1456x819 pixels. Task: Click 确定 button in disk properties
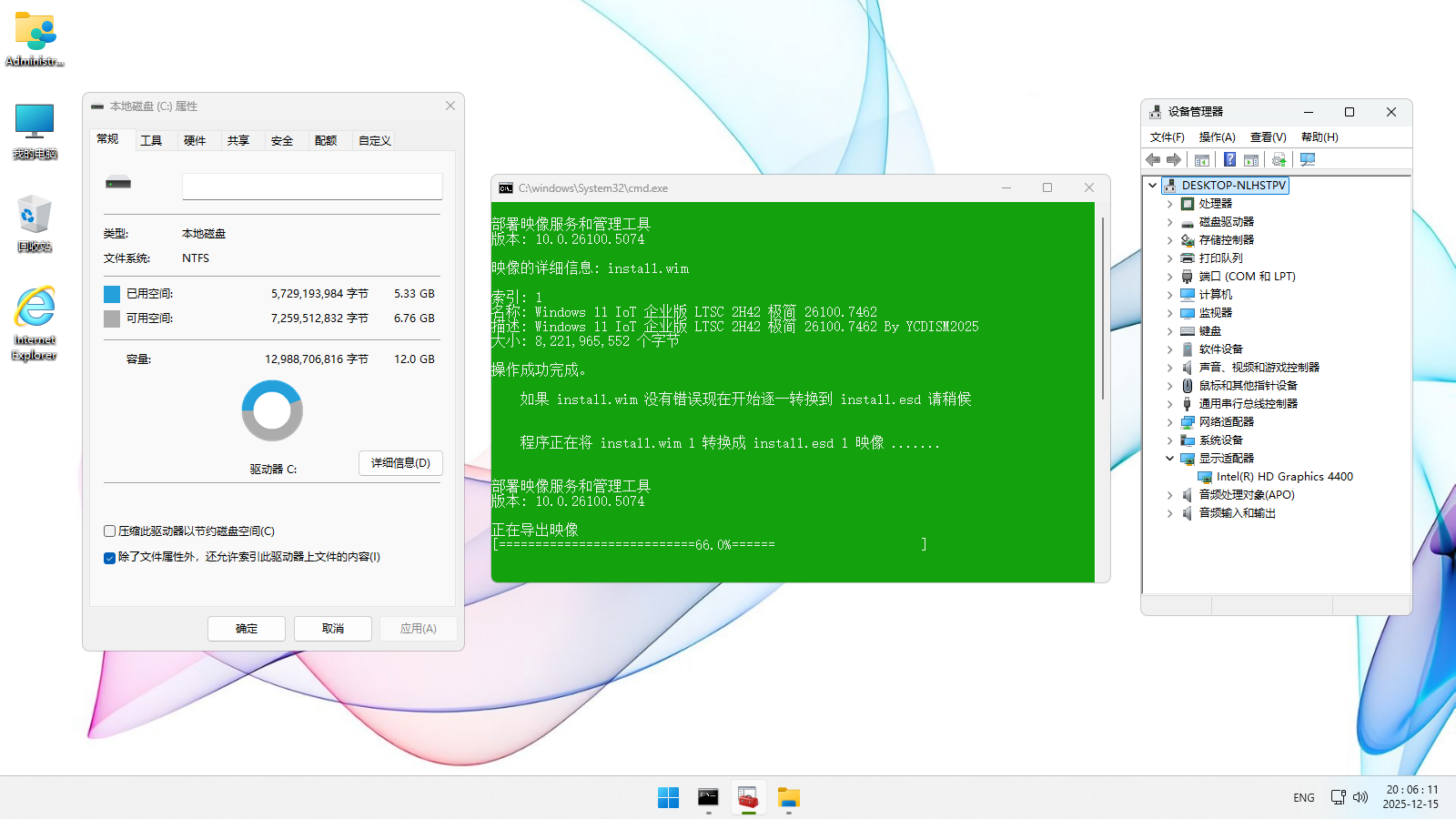pos(247,629)
